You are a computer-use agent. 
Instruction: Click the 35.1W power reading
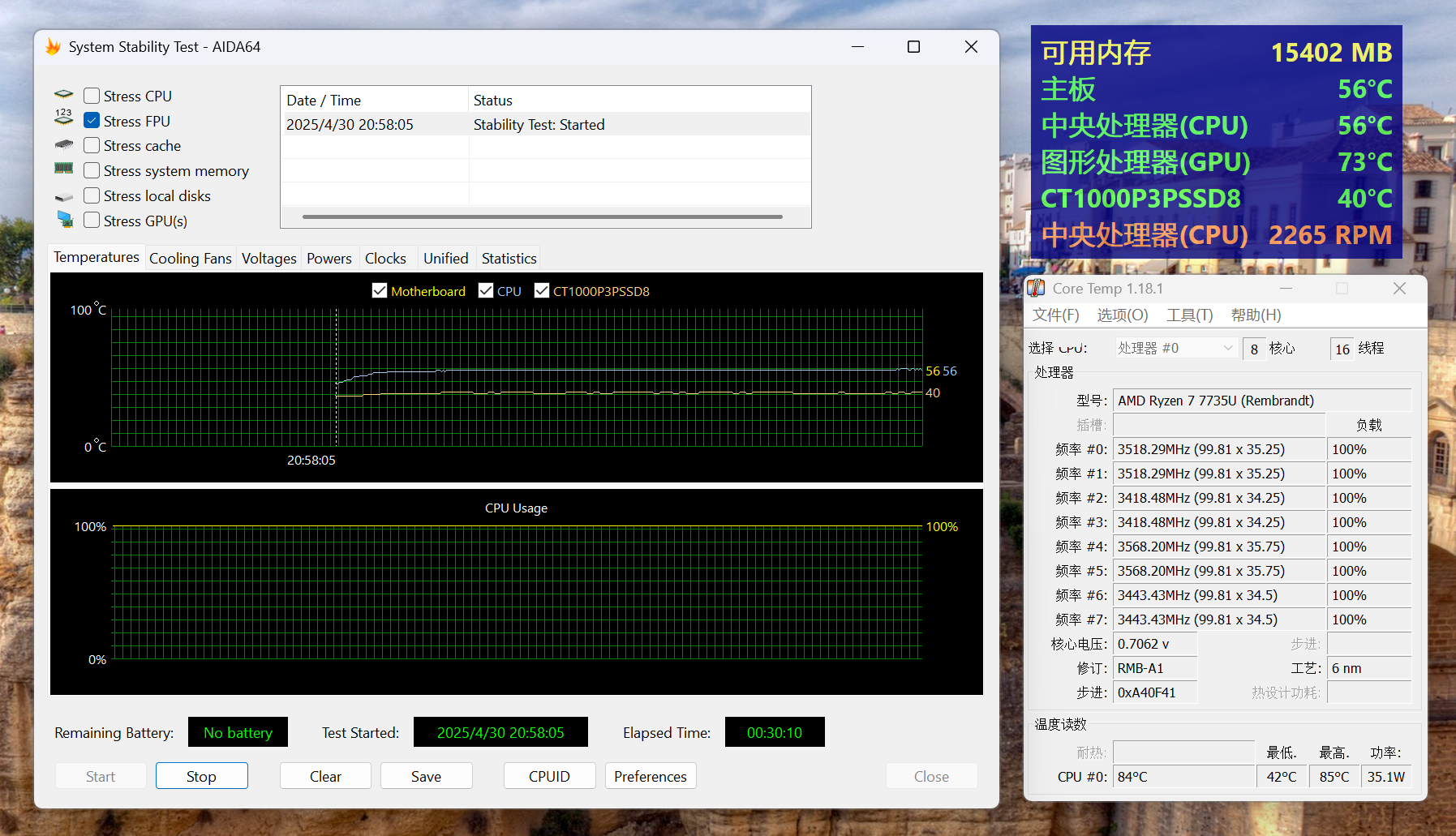pos(1386,777)
